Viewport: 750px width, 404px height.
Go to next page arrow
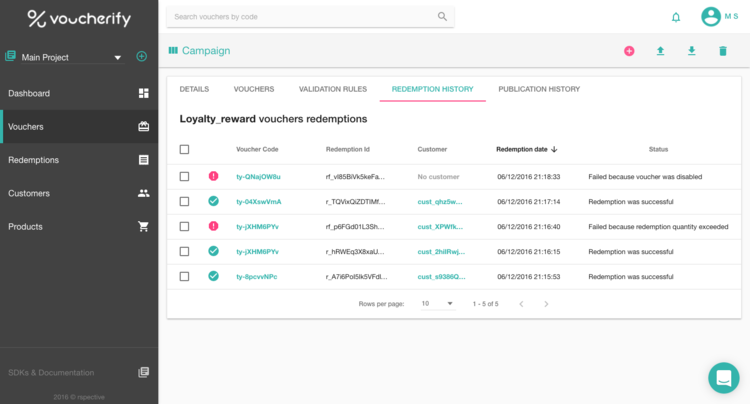point(546,304)
